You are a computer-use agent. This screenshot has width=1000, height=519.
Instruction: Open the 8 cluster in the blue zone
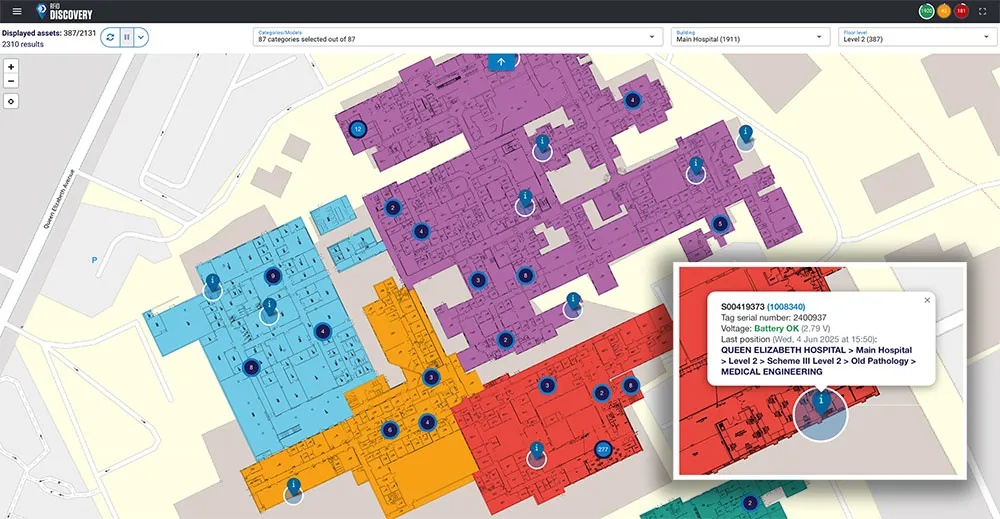(x=251, y=367)
